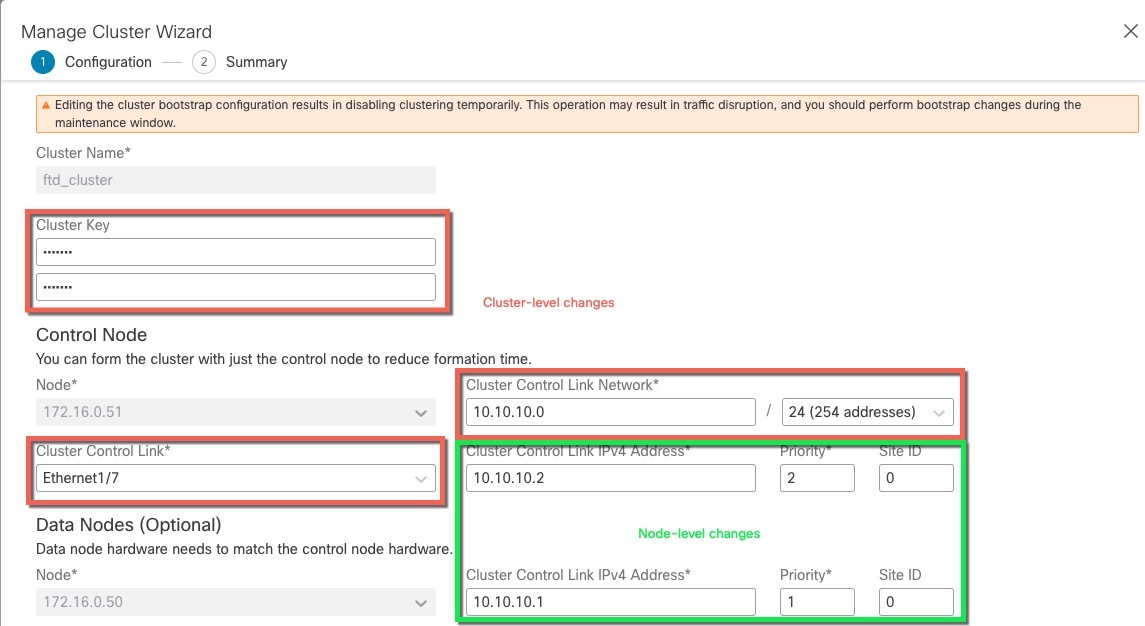Click the data node Site ID field
This screenshot has width=1145, height=626.
tap(916, 602)
